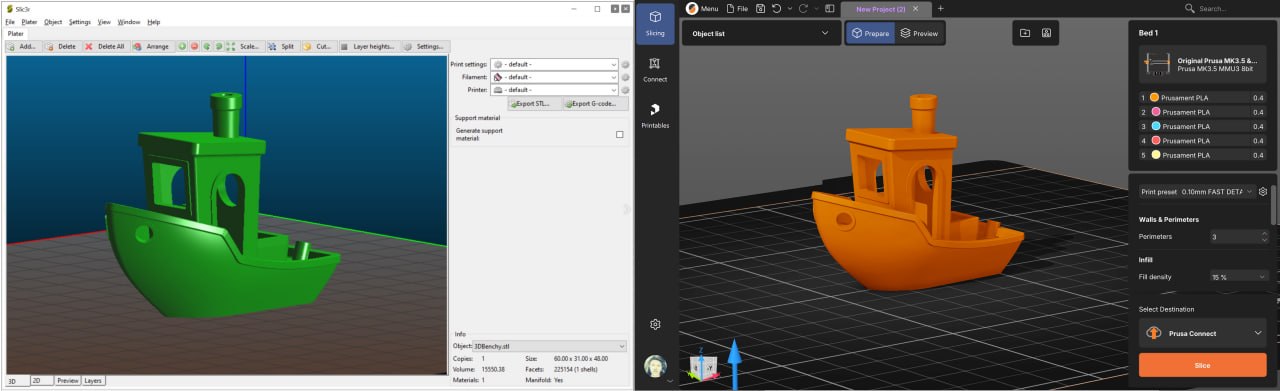Click the user avatar at sidebar bottom
The image size is (1280, 391).
[655, 366]
